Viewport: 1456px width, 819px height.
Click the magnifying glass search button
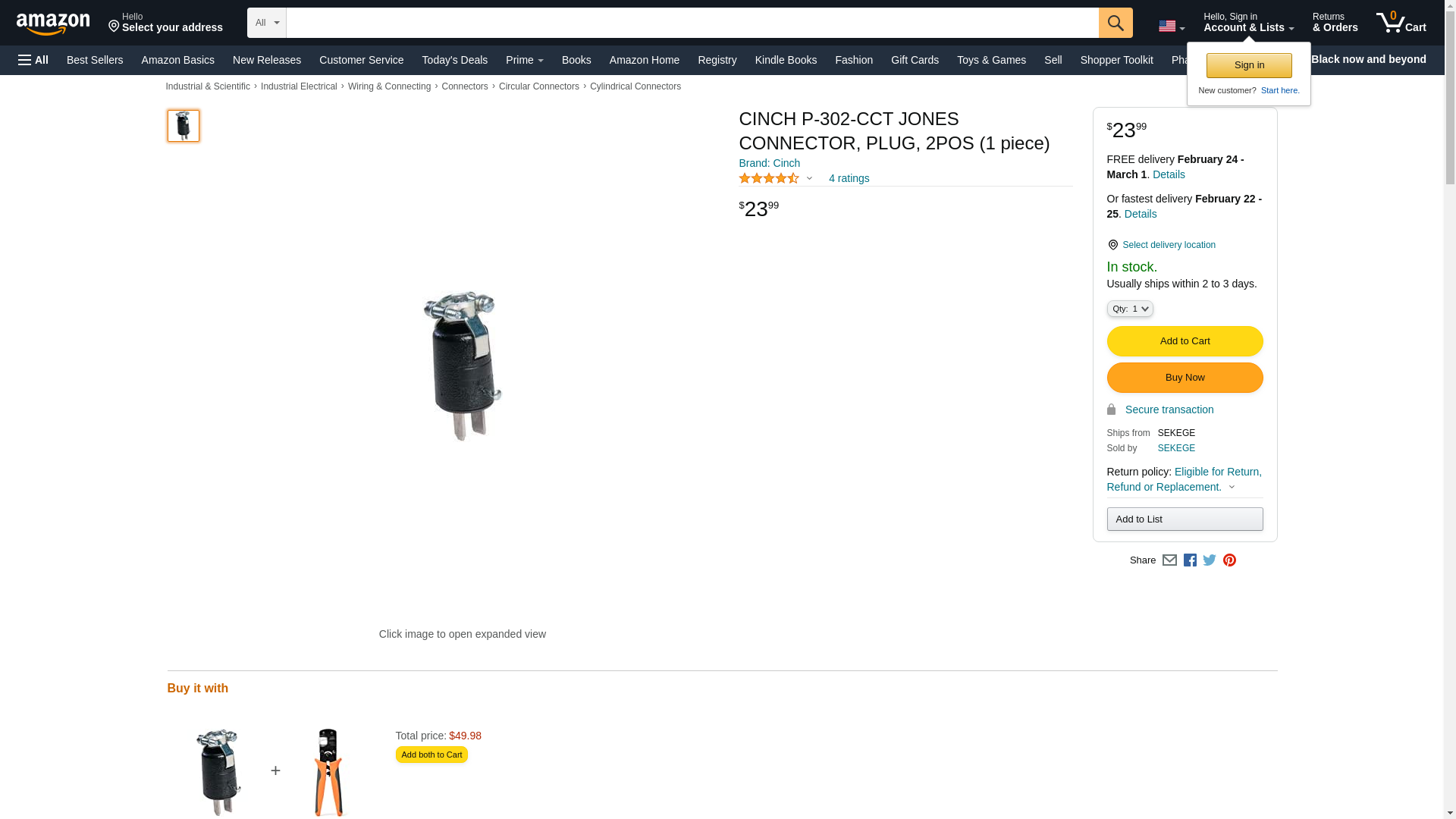tap(1116, 23)
